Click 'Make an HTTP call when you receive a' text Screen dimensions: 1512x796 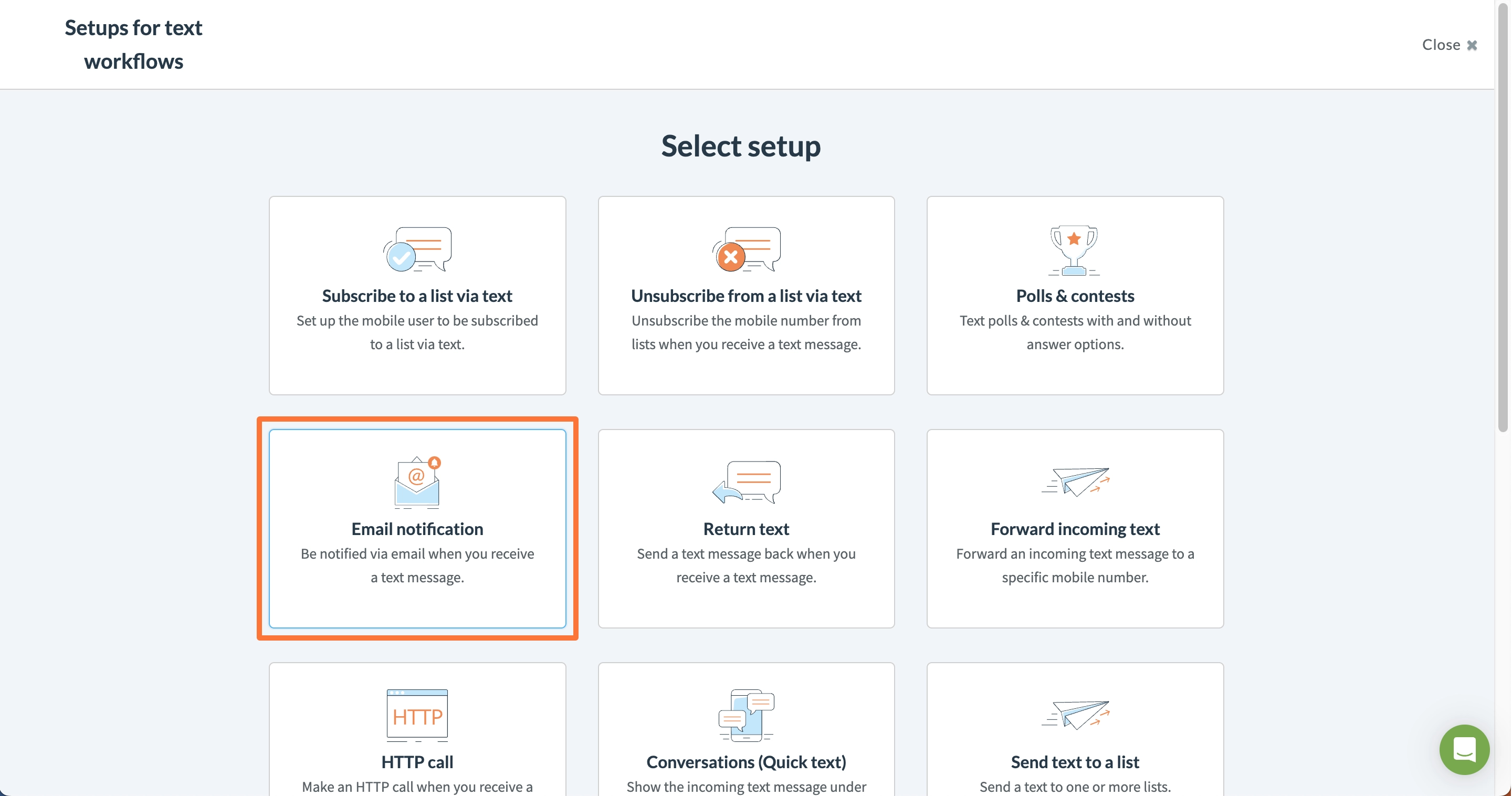point(417,787)
